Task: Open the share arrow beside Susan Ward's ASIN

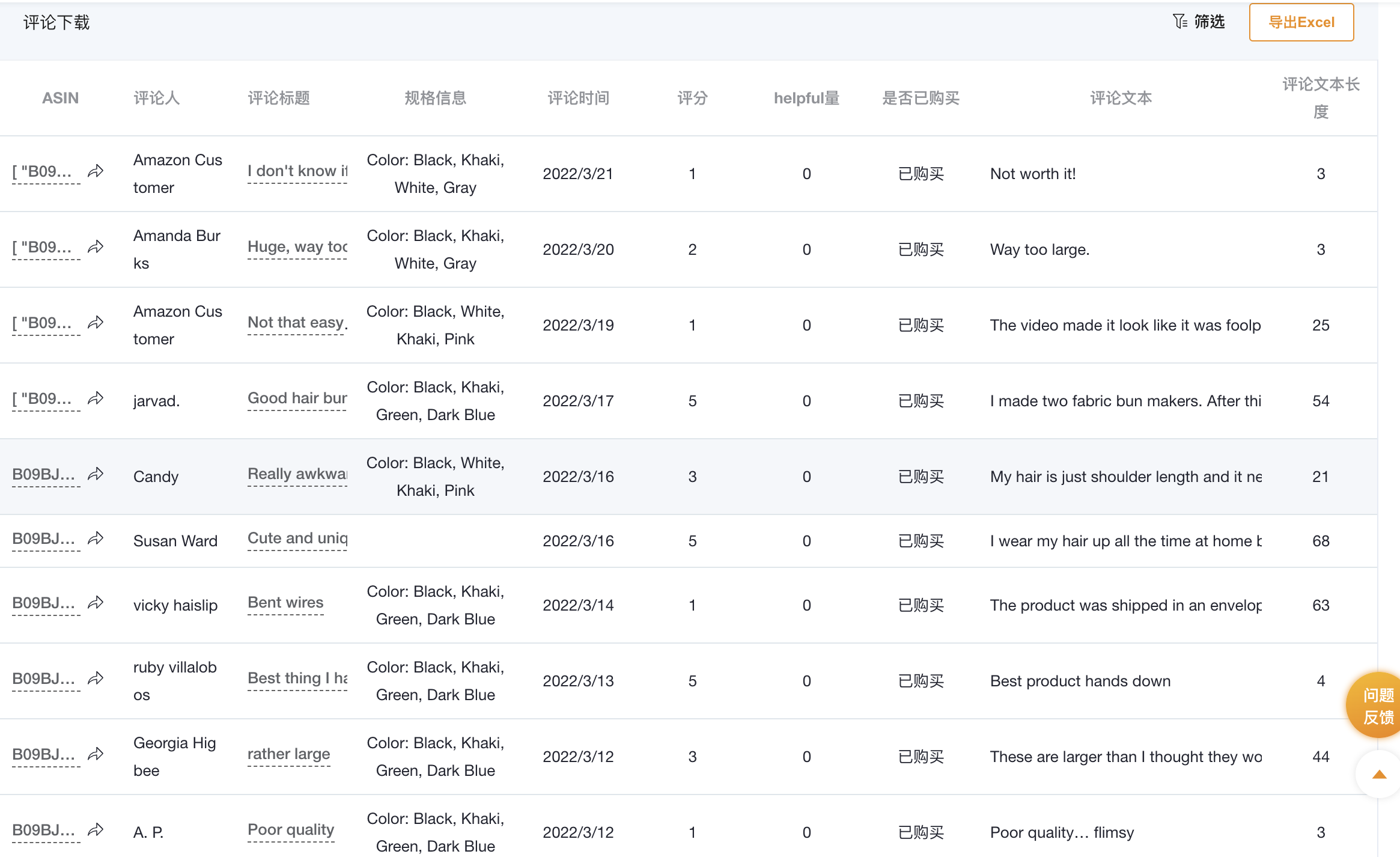Action: pyautogui.click(x=96, y=539)
